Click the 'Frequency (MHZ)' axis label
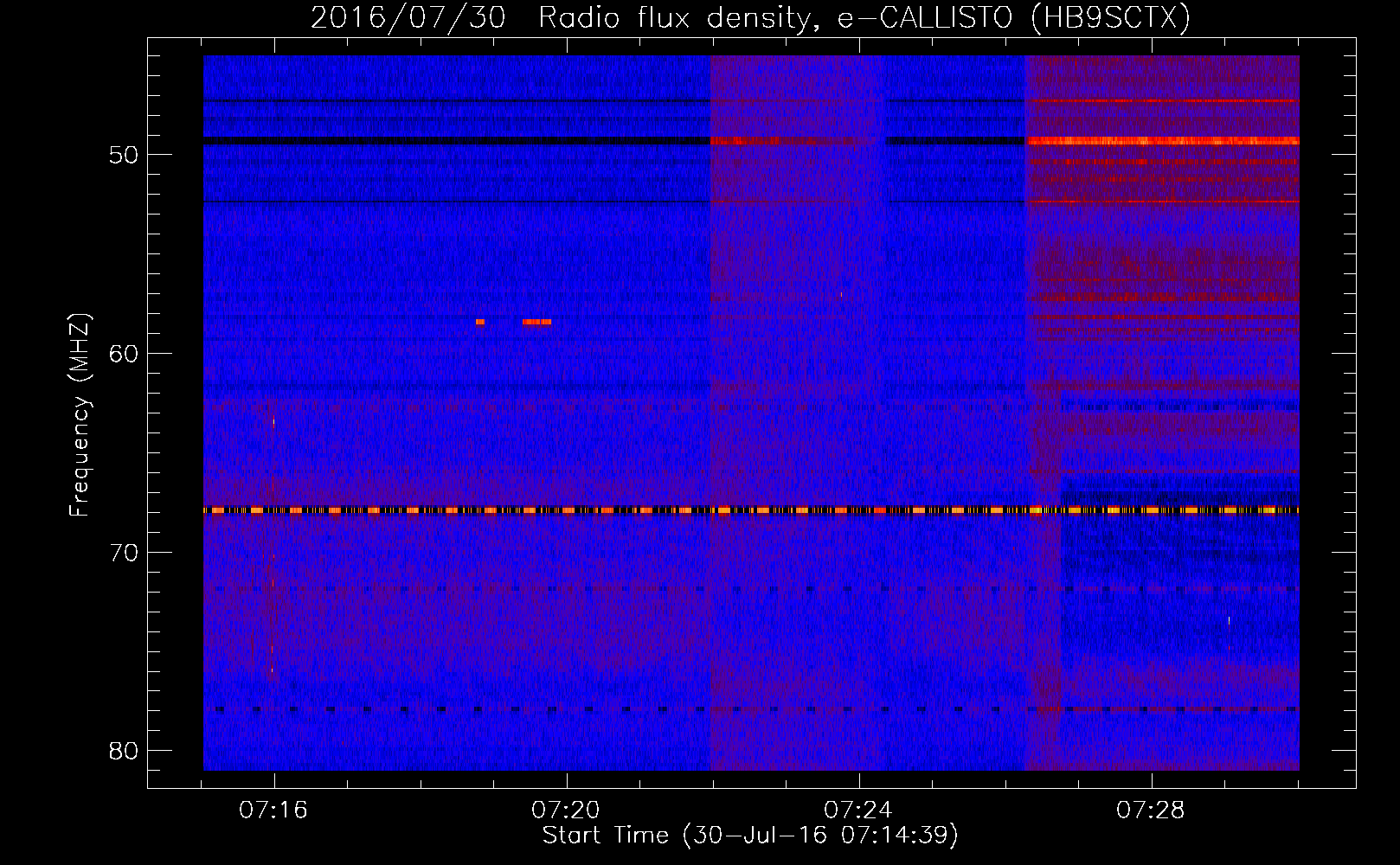Viewport: 1400px width, 865px height. point(80,415)
